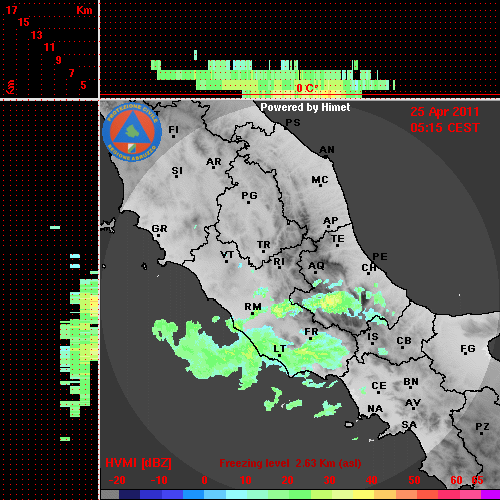Click the PS city label

point(293,123)
